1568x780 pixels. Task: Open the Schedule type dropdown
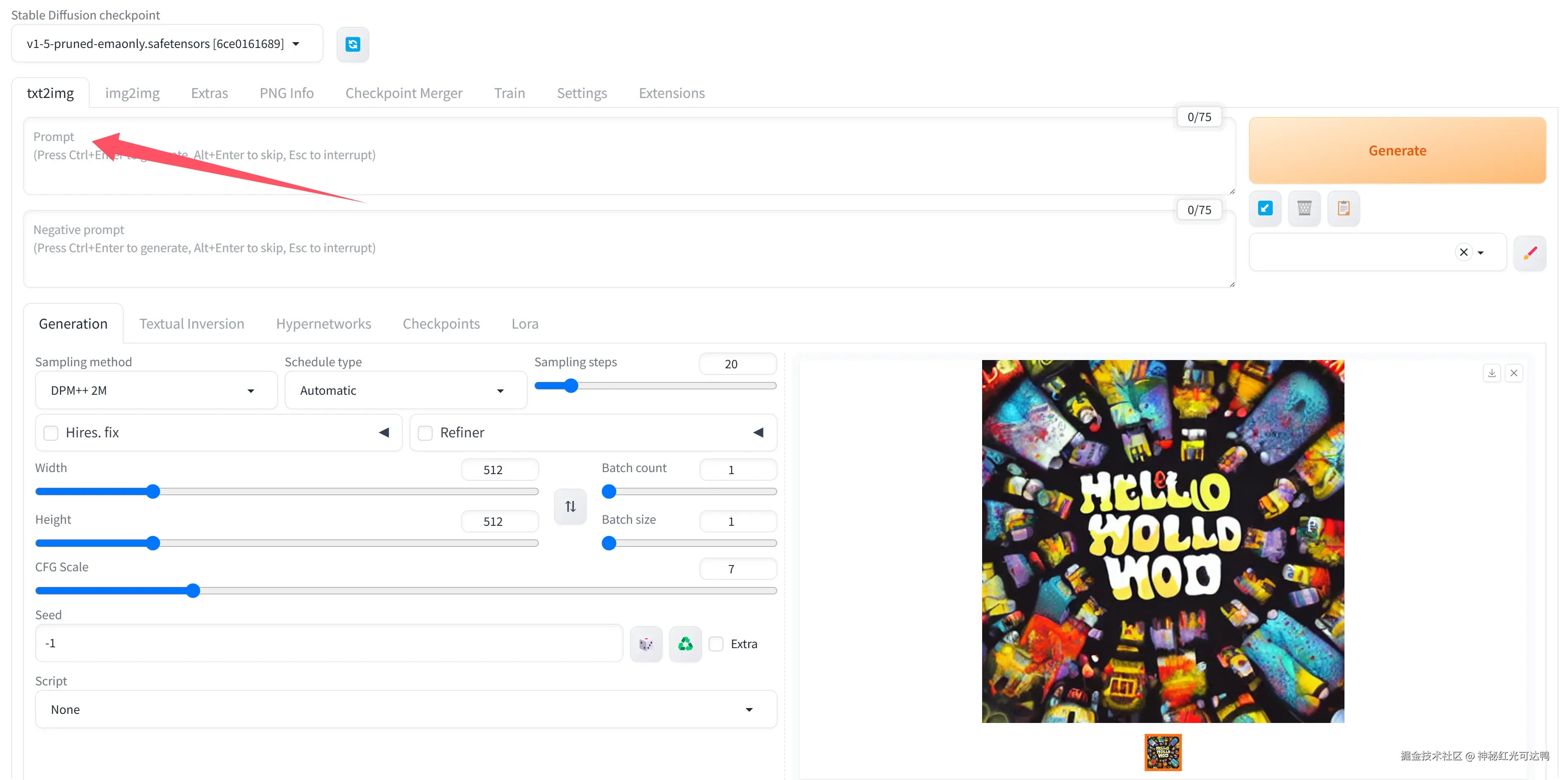405,390
